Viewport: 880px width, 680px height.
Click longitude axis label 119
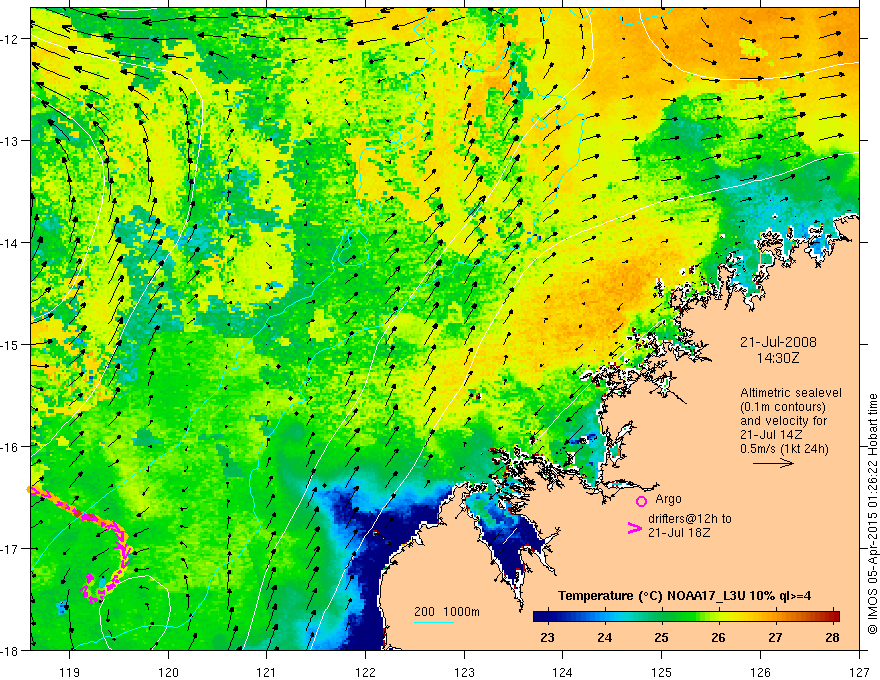coord(70,672)
